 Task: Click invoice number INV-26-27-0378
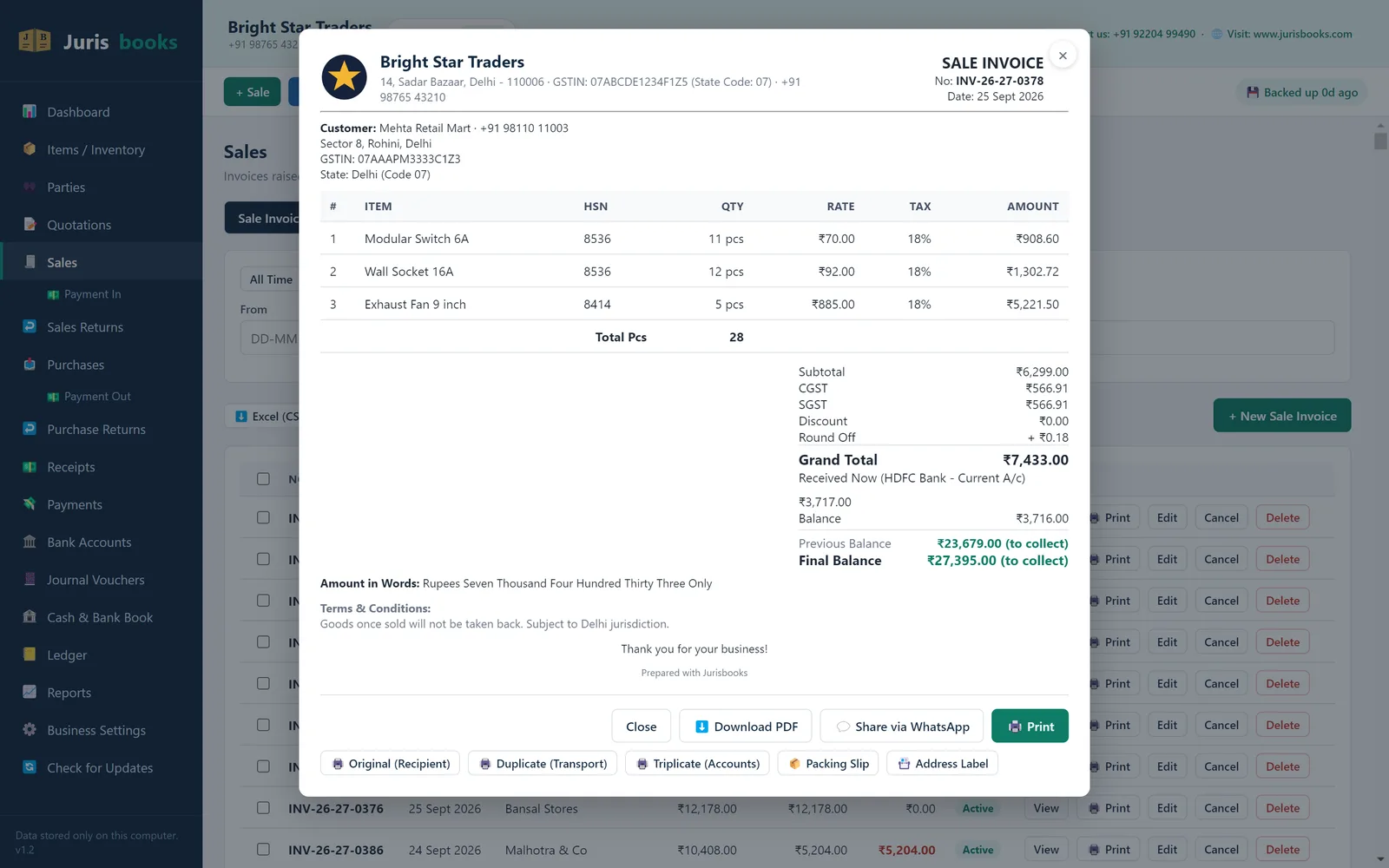tap(999, 81)
